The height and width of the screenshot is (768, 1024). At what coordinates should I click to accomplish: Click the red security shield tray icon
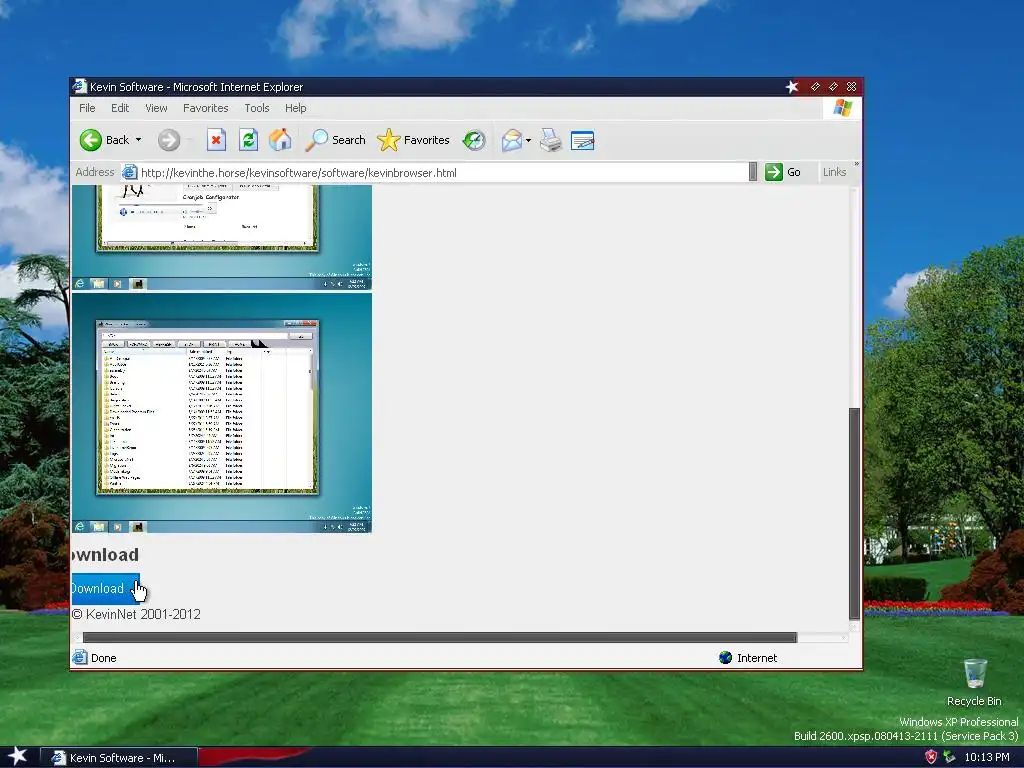click(x=931, y=758)
